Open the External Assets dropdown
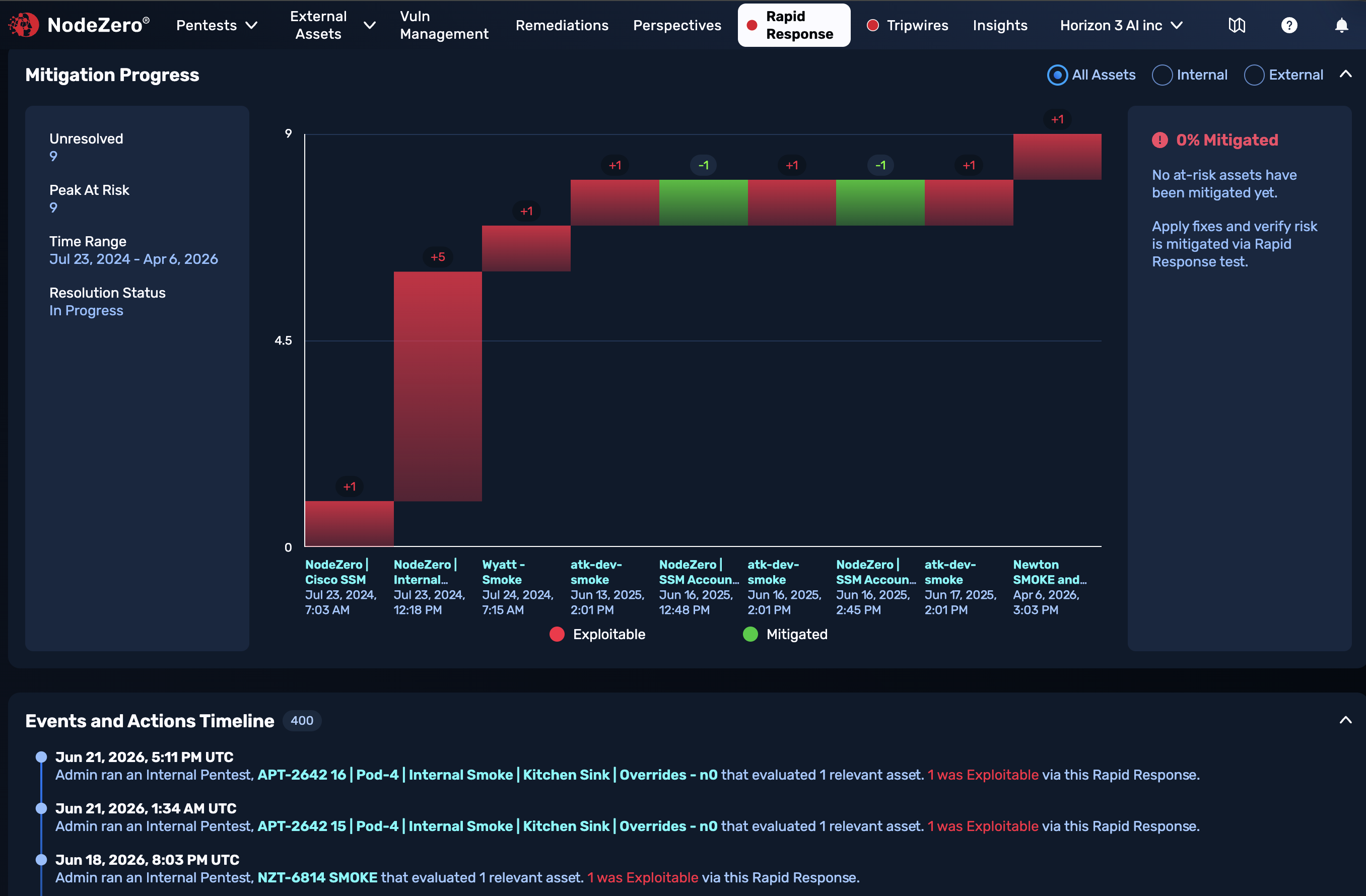 coord(333,25)
